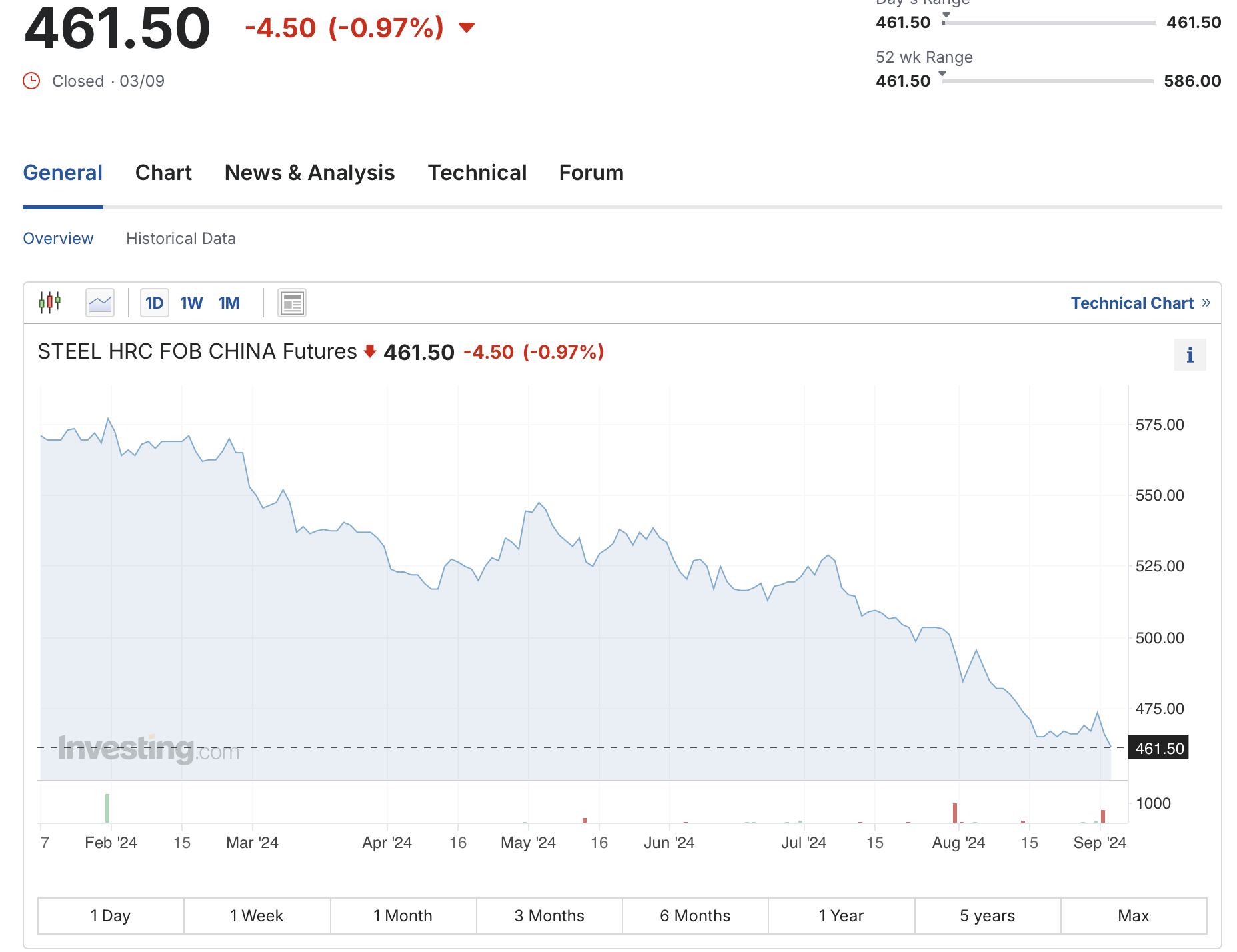Image resolution: width=1237 pixels, height=952 pixels.
Task: Click the Mar '24 date label
Action: click(x=252, y=843)
